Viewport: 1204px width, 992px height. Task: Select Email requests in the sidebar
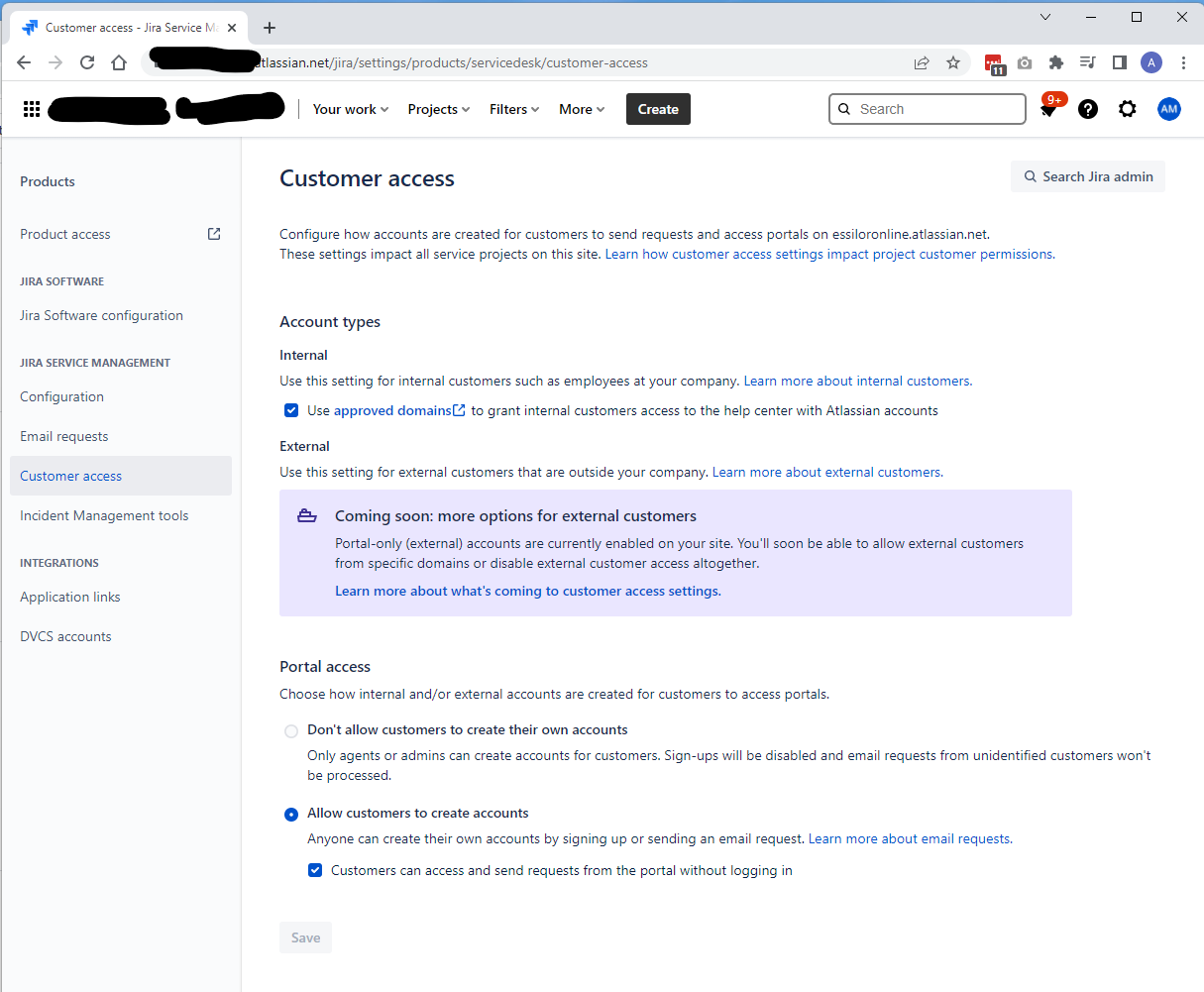[63, 436]
